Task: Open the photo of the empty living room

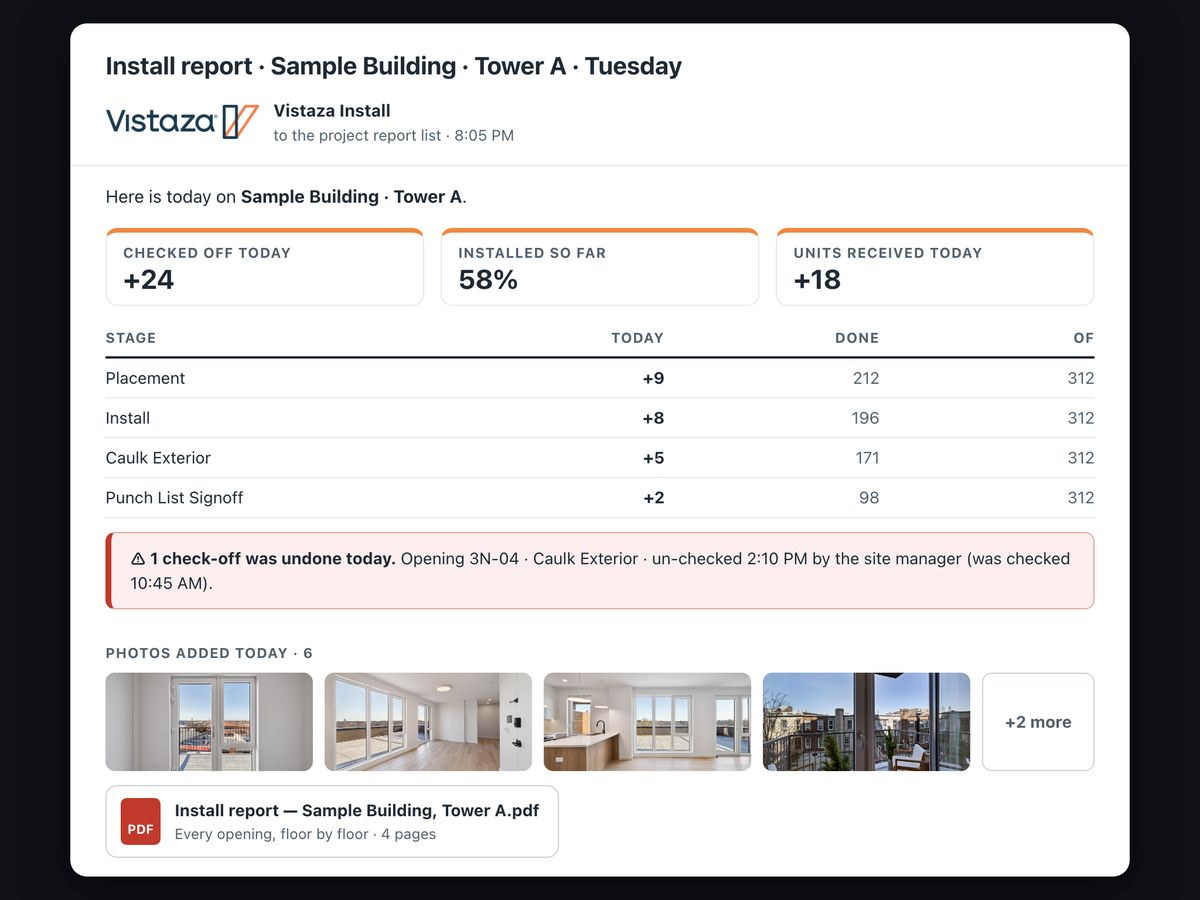Action: (x=428, y=722)
